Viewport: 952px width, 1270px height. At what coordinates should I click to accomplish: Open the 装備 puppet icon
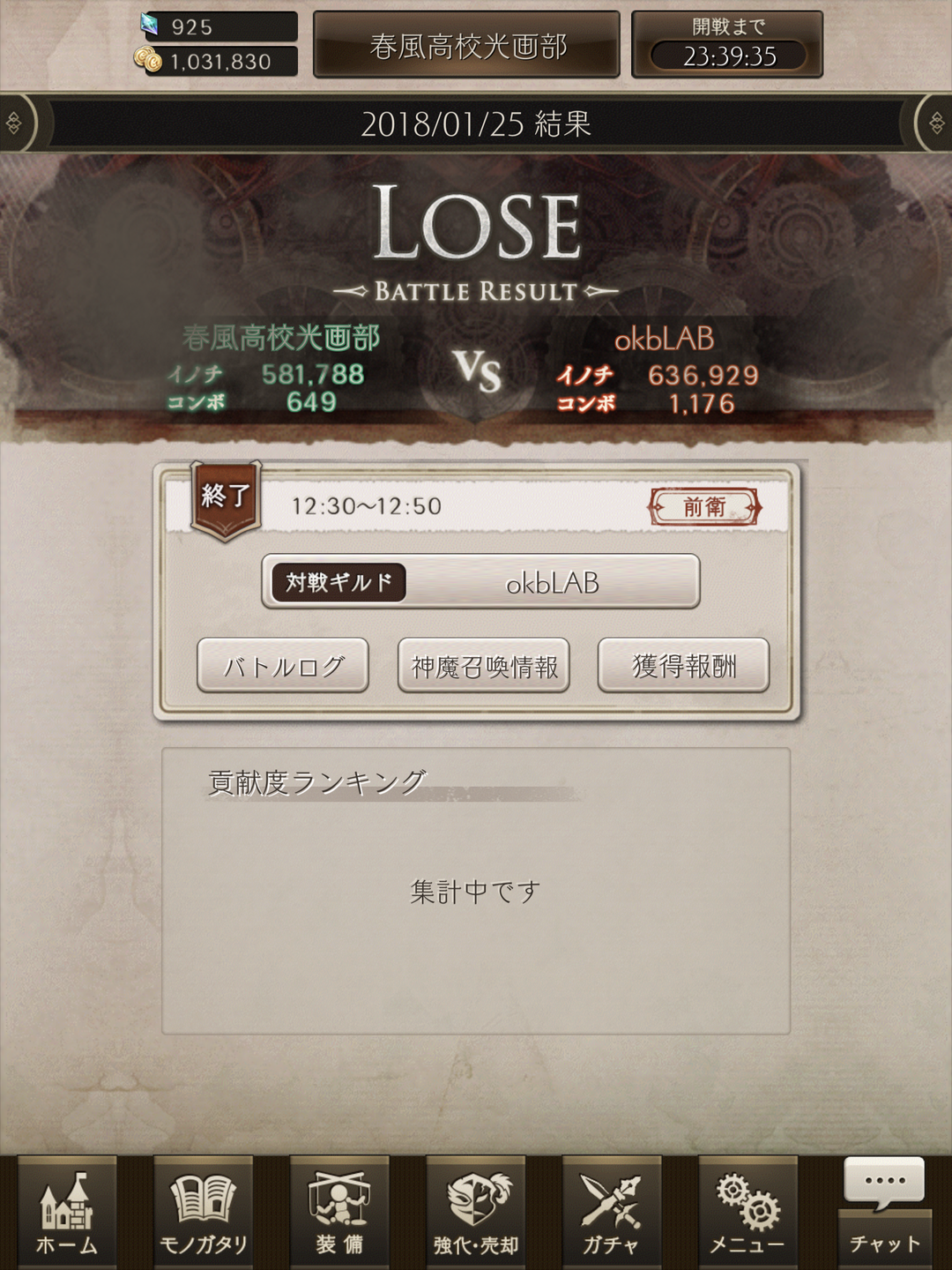point(339,1212)
